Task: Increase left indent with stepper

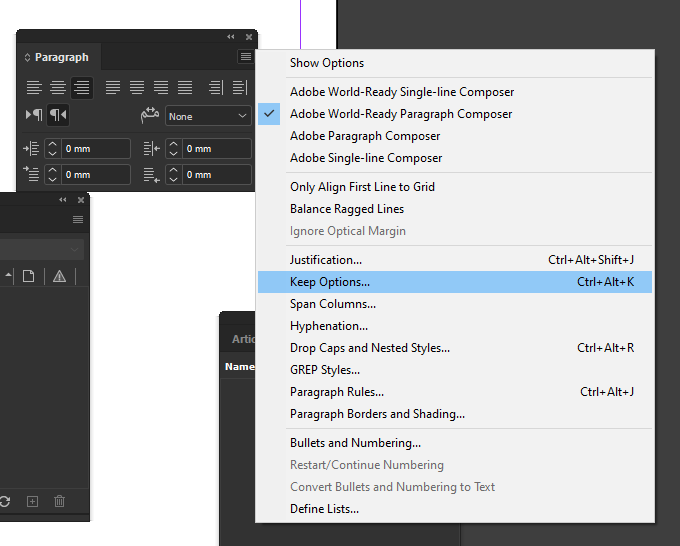Action: point(52,144)
